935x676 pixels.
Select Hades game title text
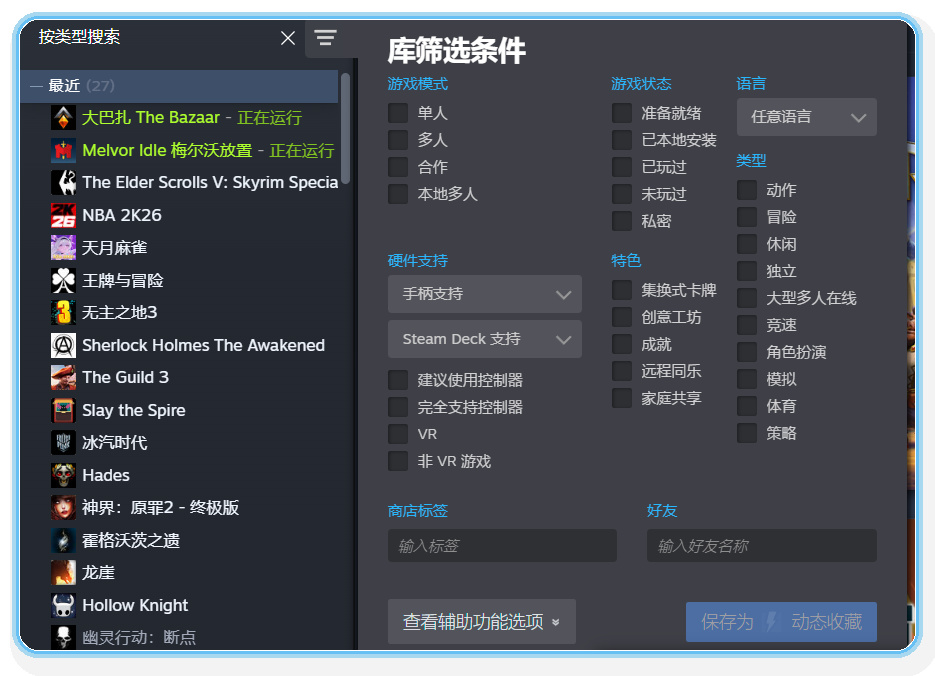(106, 475)
